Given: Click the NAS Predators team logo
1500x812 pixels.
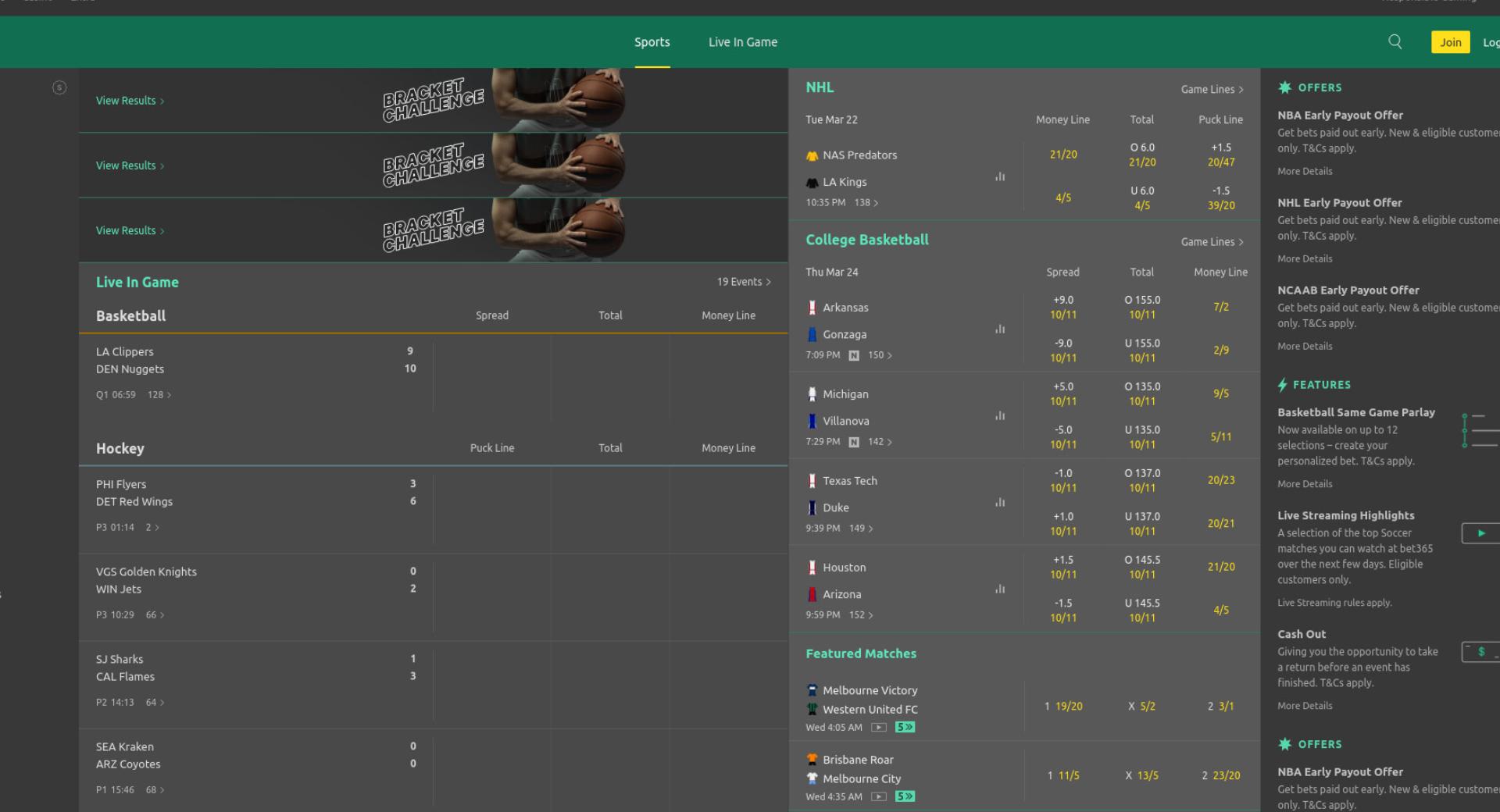Looking at the screenshot, I should click(x=812, y=155).
